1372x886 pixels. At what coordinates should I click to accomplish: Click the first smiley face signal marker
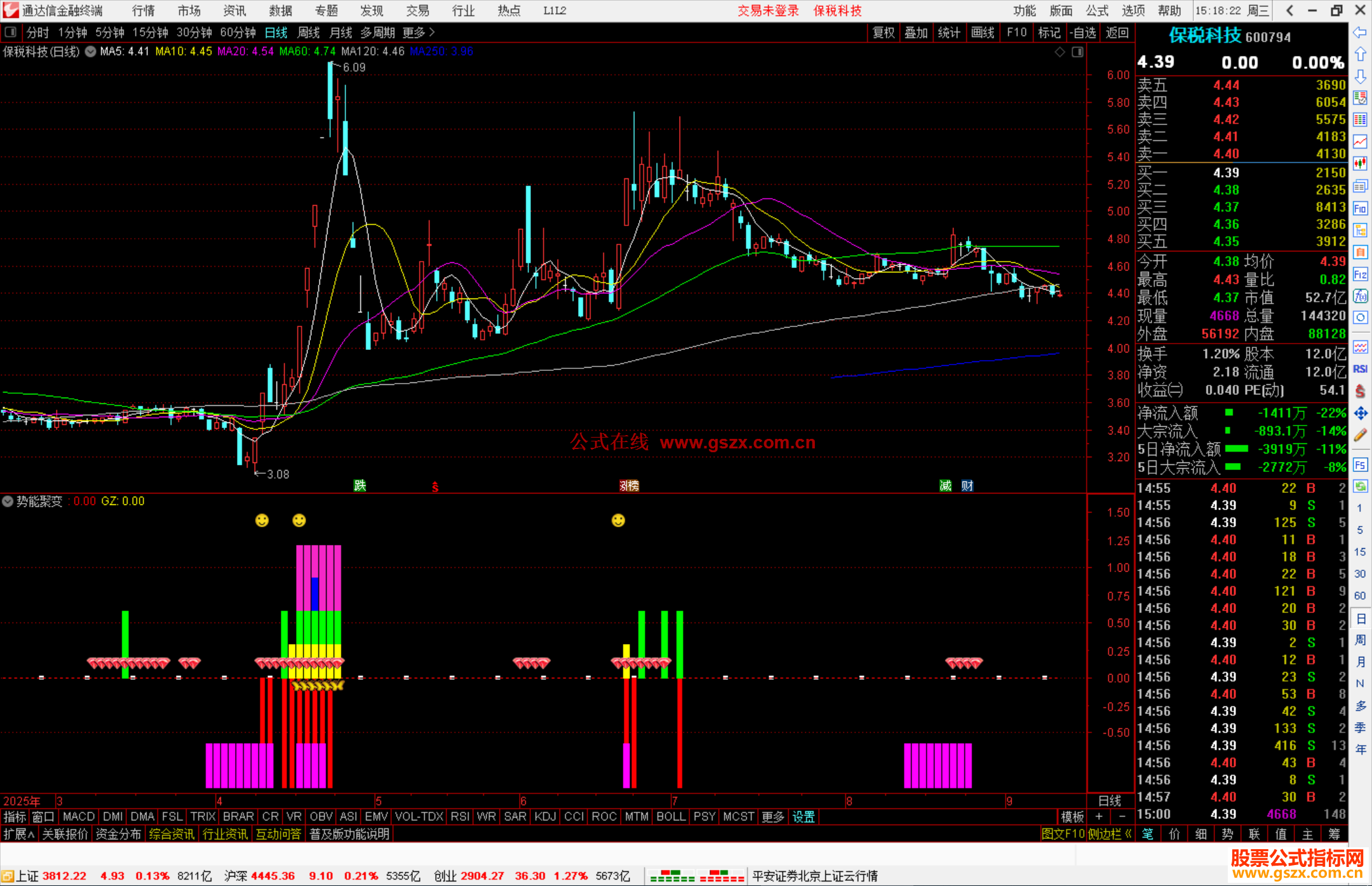[x=262, y=521]
